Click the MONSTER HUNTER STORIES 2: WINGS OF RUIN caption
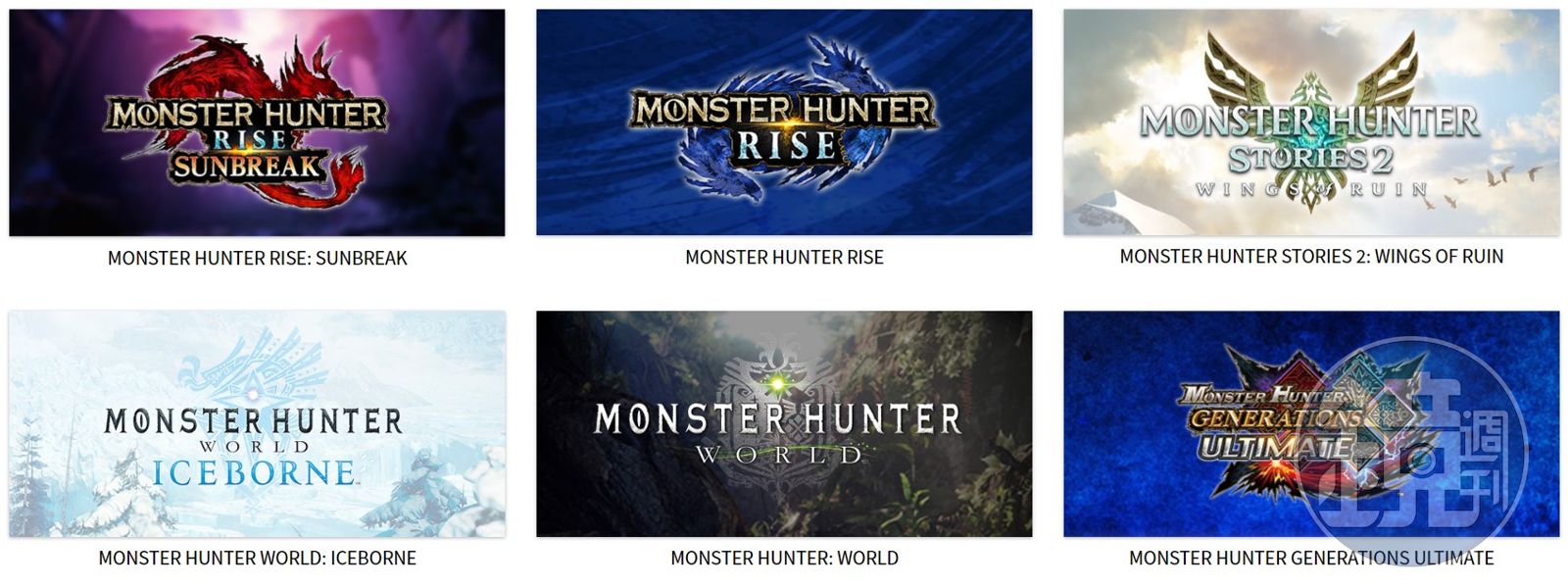The height and width of the screenshot is (585, 1568). [1311, 257]
